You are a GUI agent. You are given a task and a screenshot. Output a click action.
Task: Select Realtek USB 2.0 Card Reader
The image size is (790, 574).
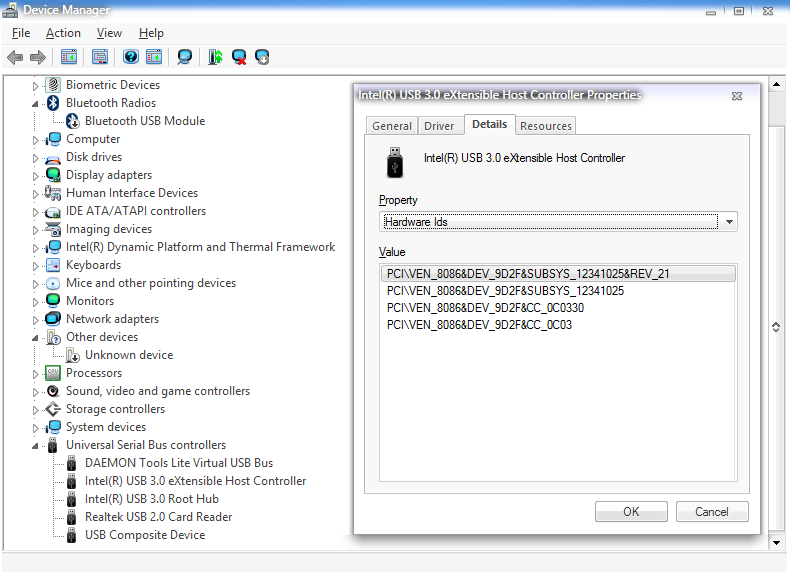pos(158,517)
